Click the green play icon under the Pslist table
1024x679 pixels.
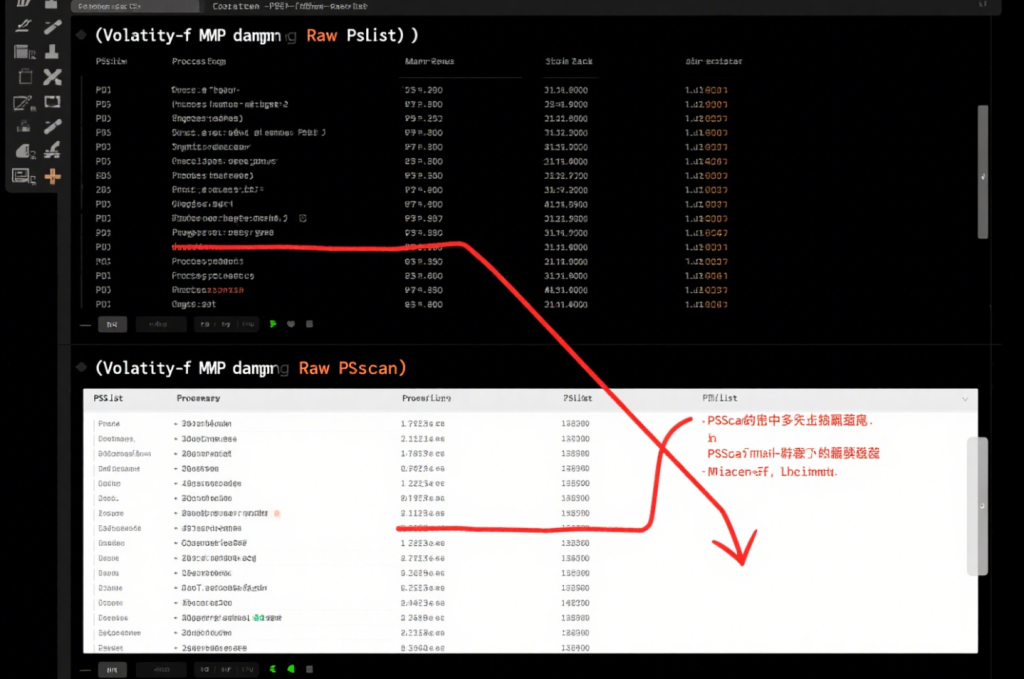pyautogui.click(x=273, y=324)
